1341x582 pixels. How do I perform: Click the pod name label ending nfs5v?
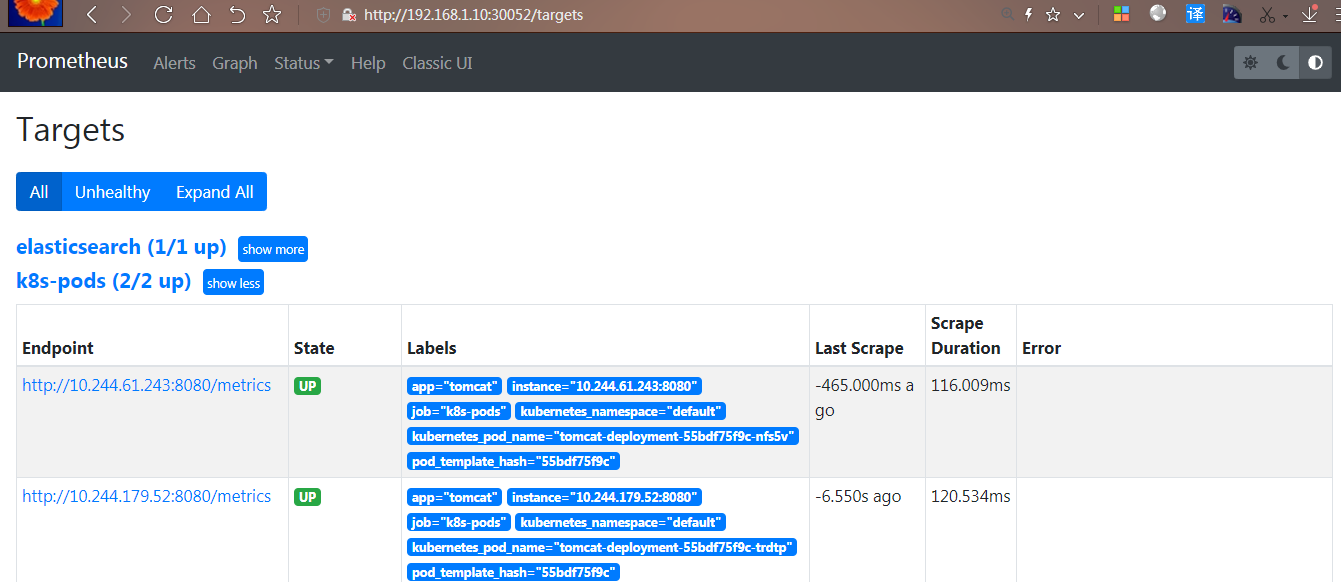pos(603,436)
